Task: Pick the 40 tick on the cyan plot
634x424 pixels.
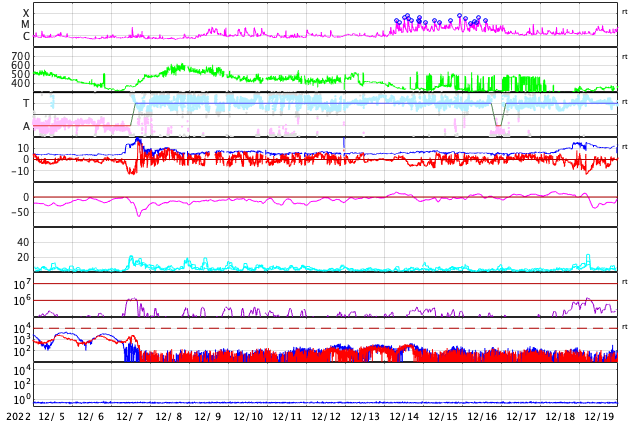Action: [23, 242]
